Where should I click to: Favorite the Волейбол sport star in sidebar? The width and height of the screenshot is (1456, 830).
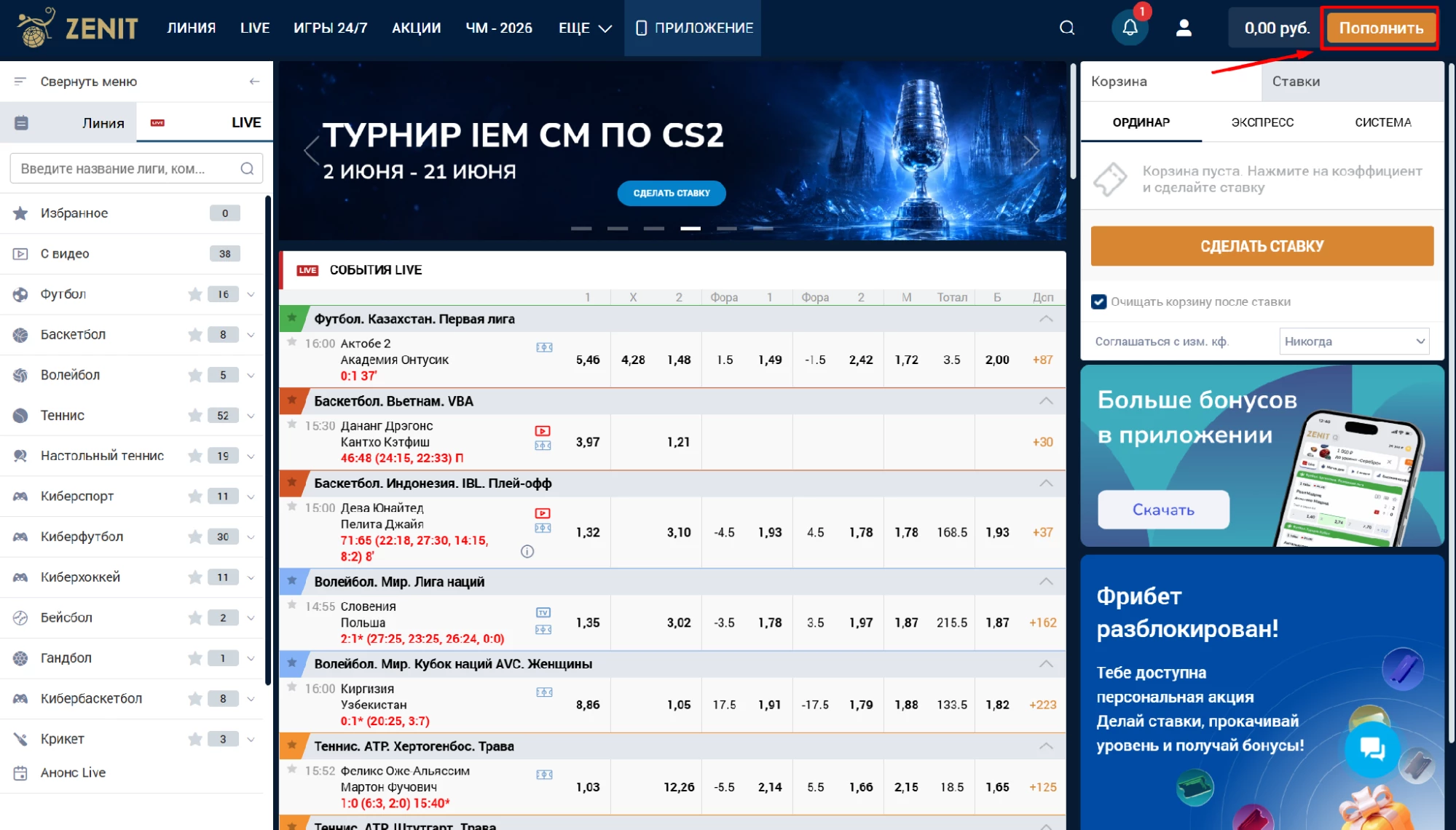pos(194,375)
